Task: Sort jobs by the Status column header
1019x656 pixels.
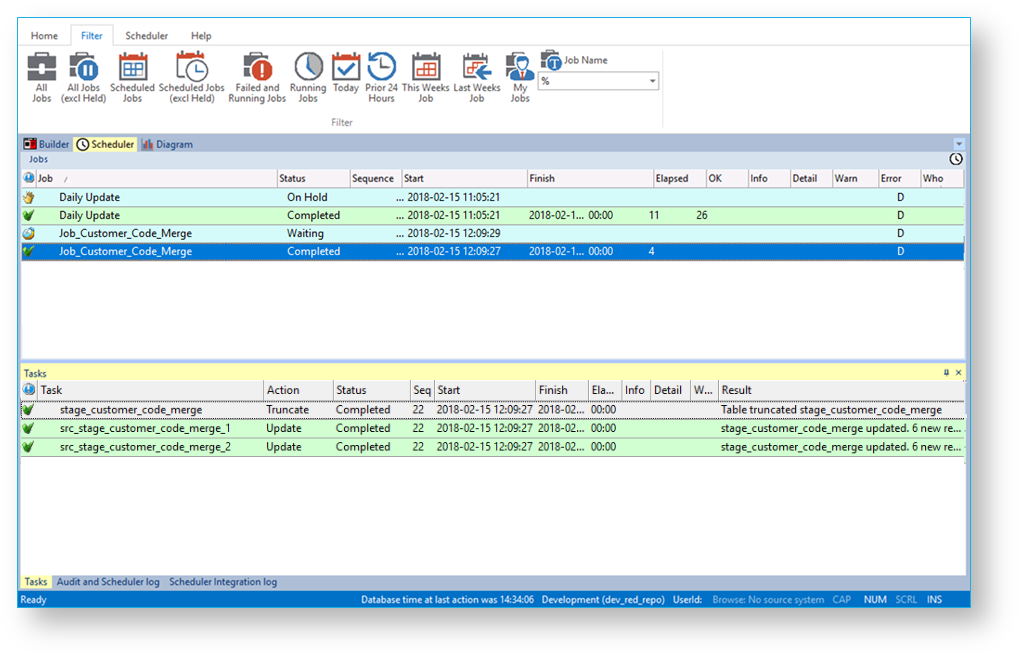Action: point(312,178)
